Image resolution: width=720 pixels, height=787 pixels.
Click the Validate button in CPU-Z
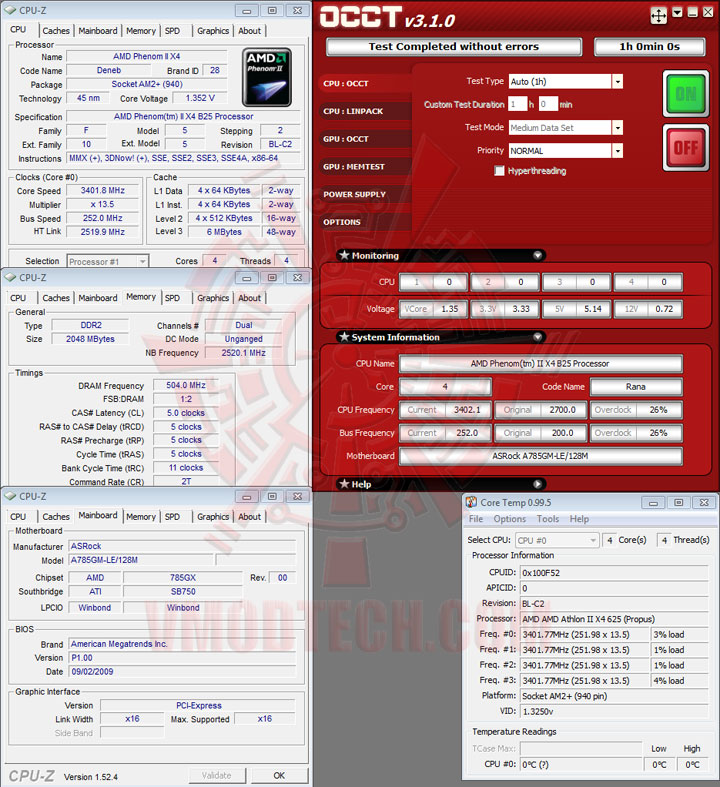tap(217, 775)
